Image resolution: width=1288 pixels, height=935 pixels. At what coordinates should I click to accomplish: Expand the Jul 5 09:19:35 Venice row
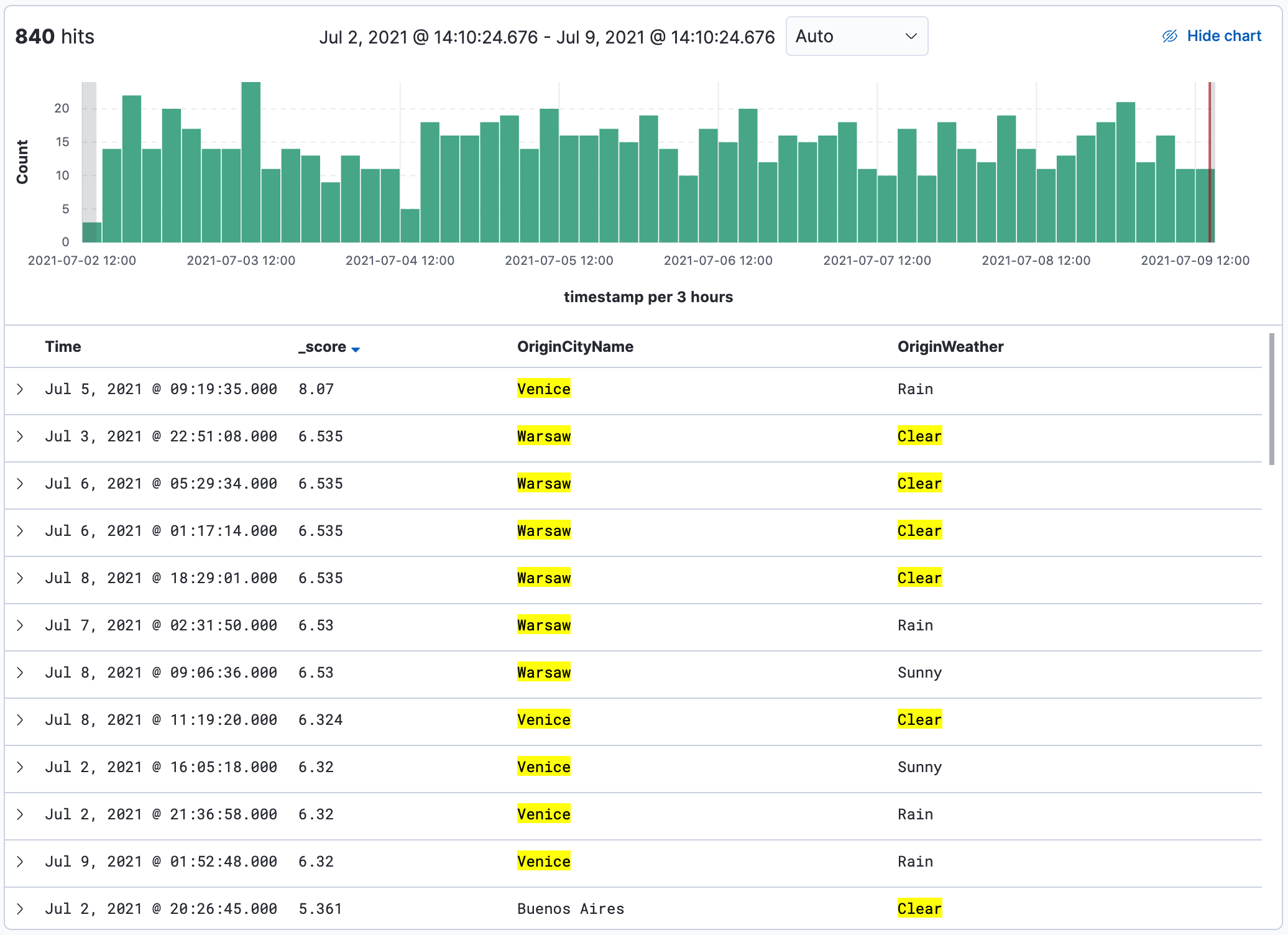click(x=20, y=389)
